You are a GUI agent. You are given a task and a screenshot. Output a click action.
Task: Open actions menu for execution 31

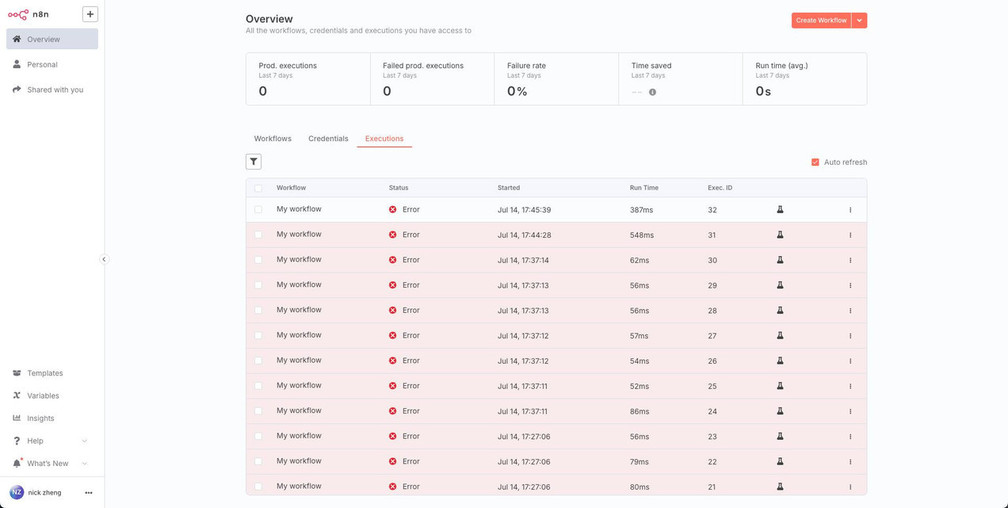(850, 235)
